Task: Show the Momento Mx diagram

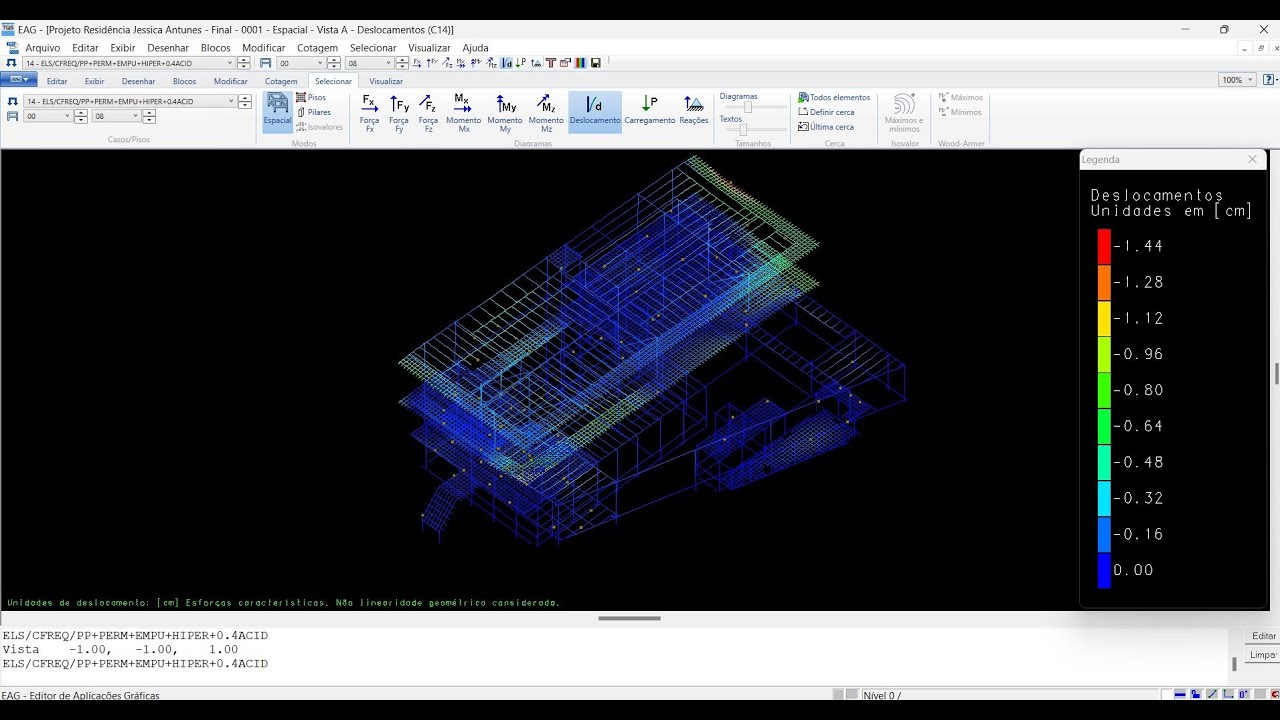Action: coord(463,113)
